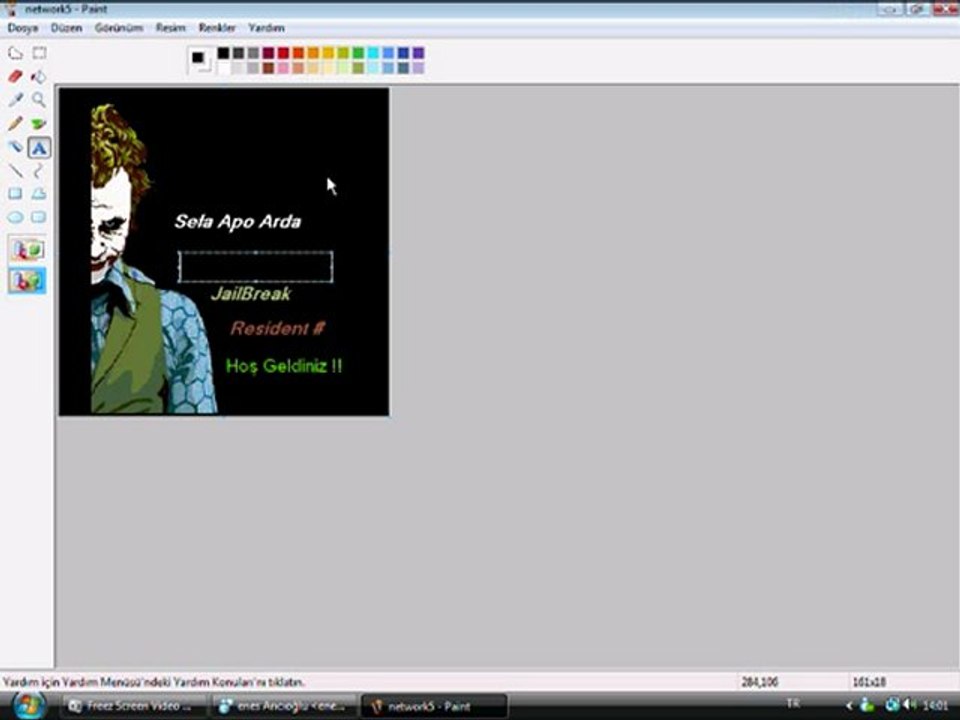Viewport: 960px width, 720px height.
Task: Select the Airbrush tool
Action: pos(15,147)
